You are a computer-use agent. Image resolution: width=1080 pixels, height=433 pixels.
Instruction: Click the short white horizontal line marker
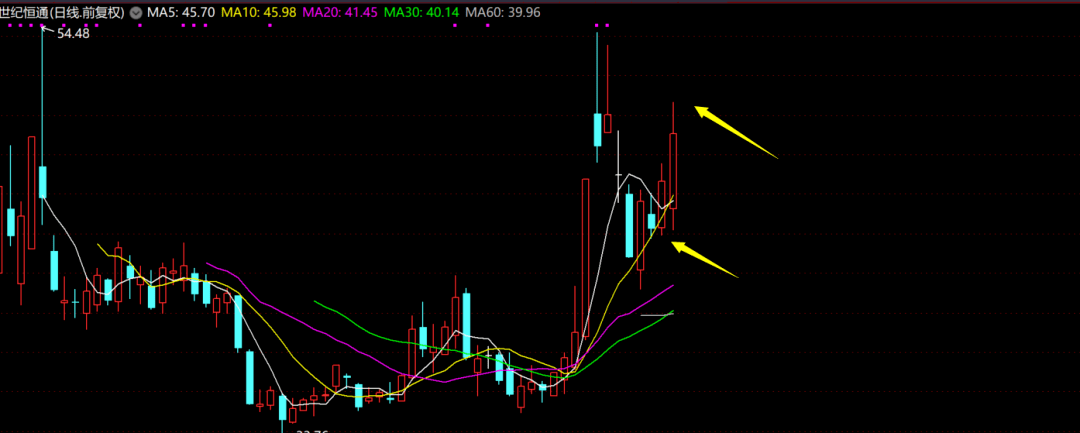coord(657,315)
